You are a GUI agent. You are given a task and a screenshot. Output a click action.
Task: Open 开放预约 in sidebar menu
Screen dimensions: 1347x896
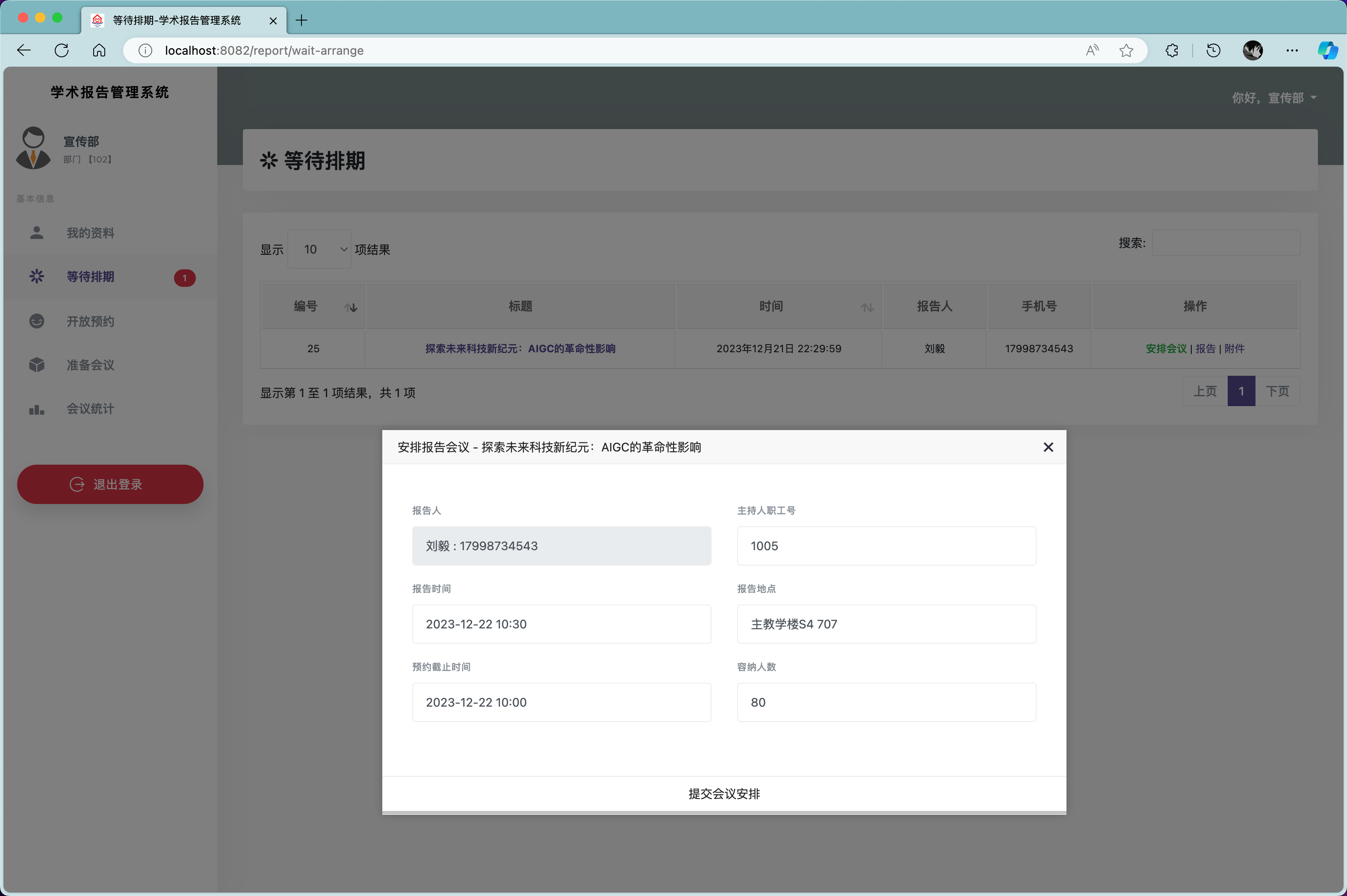(90, 321)
